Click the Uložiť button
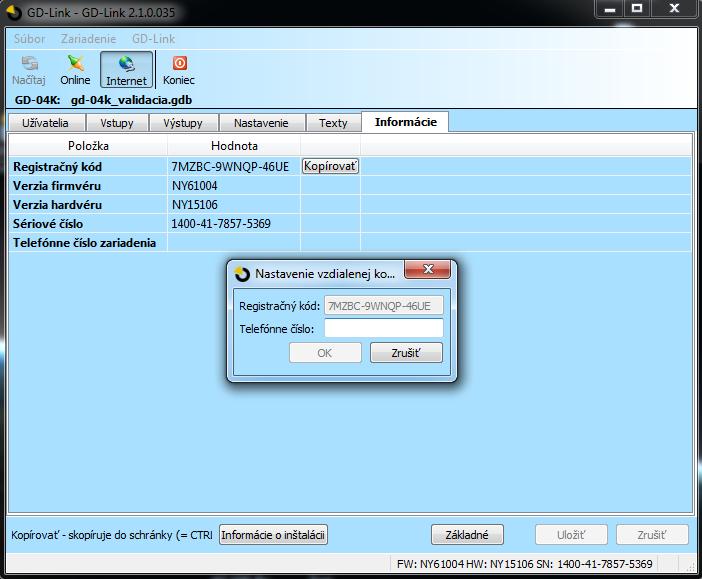This screenshot has height=579, width=702. coord(571,535)
